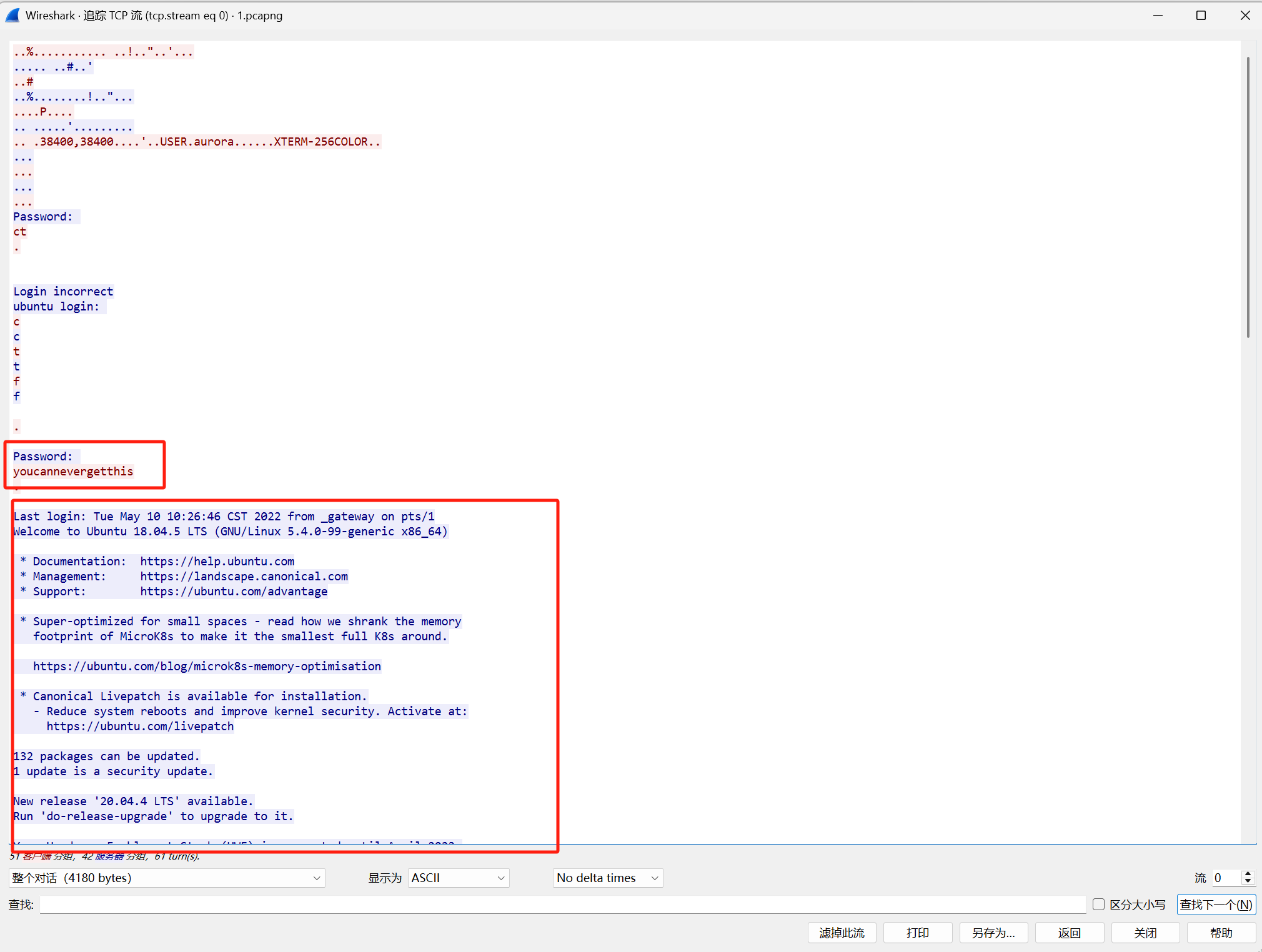Viewport: 1262px width, 952px height.
Task: Open the 整个对话 (4180 bytes) dropdown
Action: (x=167, y=878)
